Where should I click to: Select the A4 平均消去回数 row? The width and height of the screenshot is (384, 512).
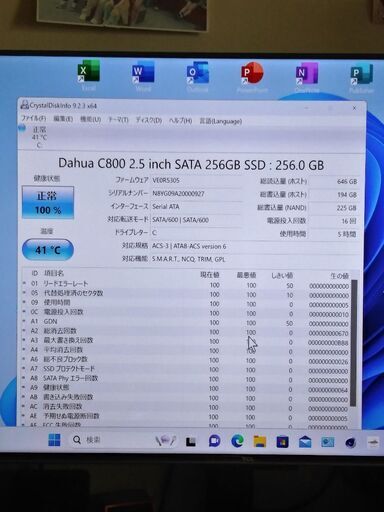(186, 350)
